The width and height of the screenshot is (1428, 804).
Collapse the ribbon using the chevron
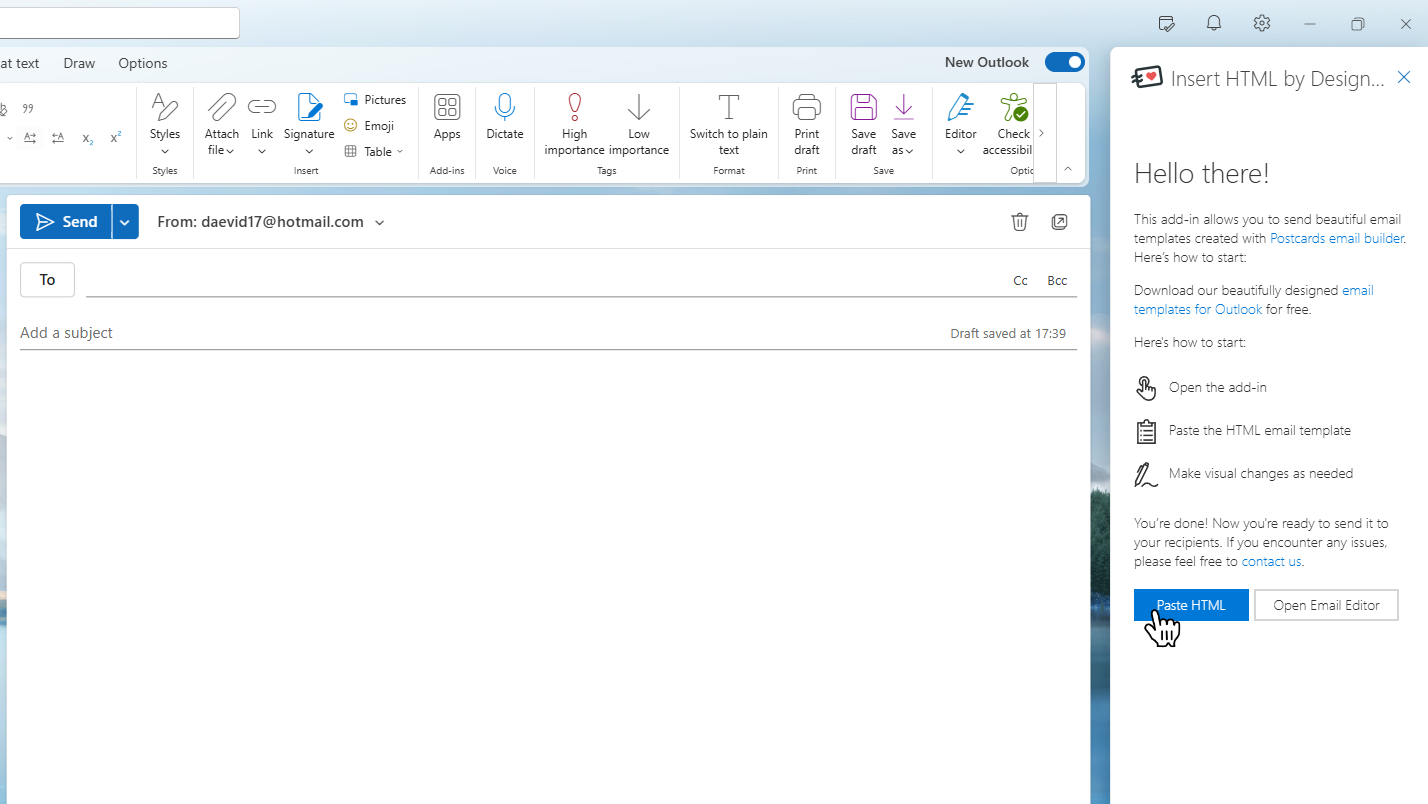tap(1067, 169)
